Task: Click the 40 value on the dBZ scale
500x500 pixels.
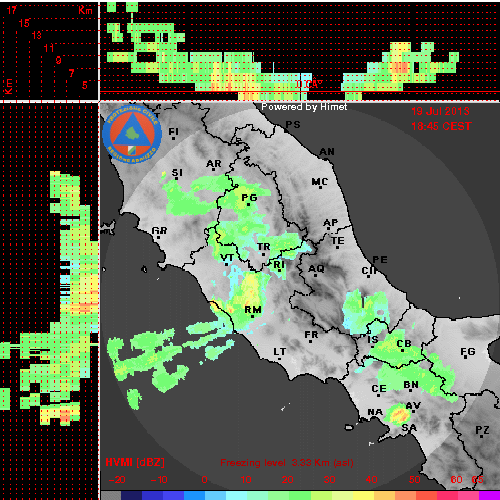Action: (x=371, y=480)
